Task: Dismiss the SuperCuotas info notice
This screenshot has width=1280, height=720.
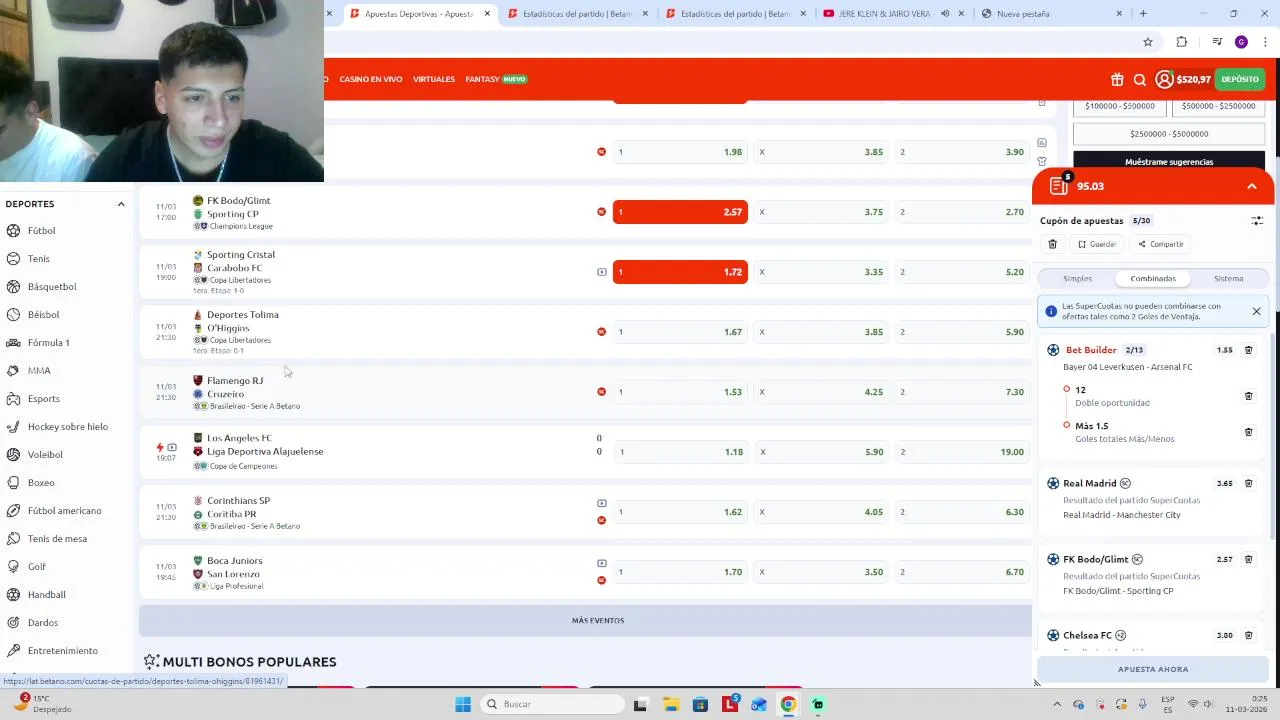Action: [x=1256, y=312]
